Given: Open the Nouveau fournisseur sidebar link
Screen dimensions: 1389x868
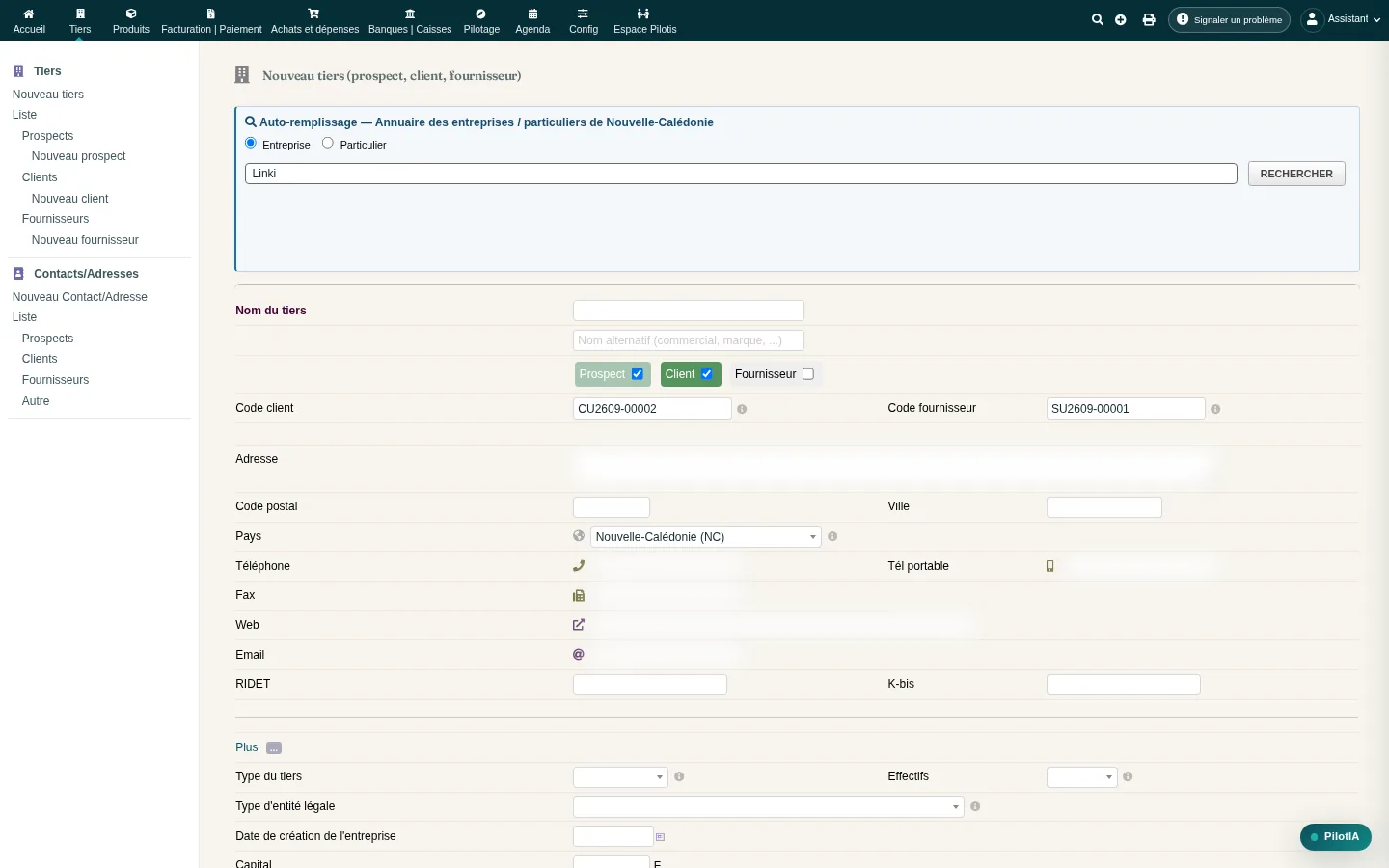Looking at the screenshot, I should 85,240.
